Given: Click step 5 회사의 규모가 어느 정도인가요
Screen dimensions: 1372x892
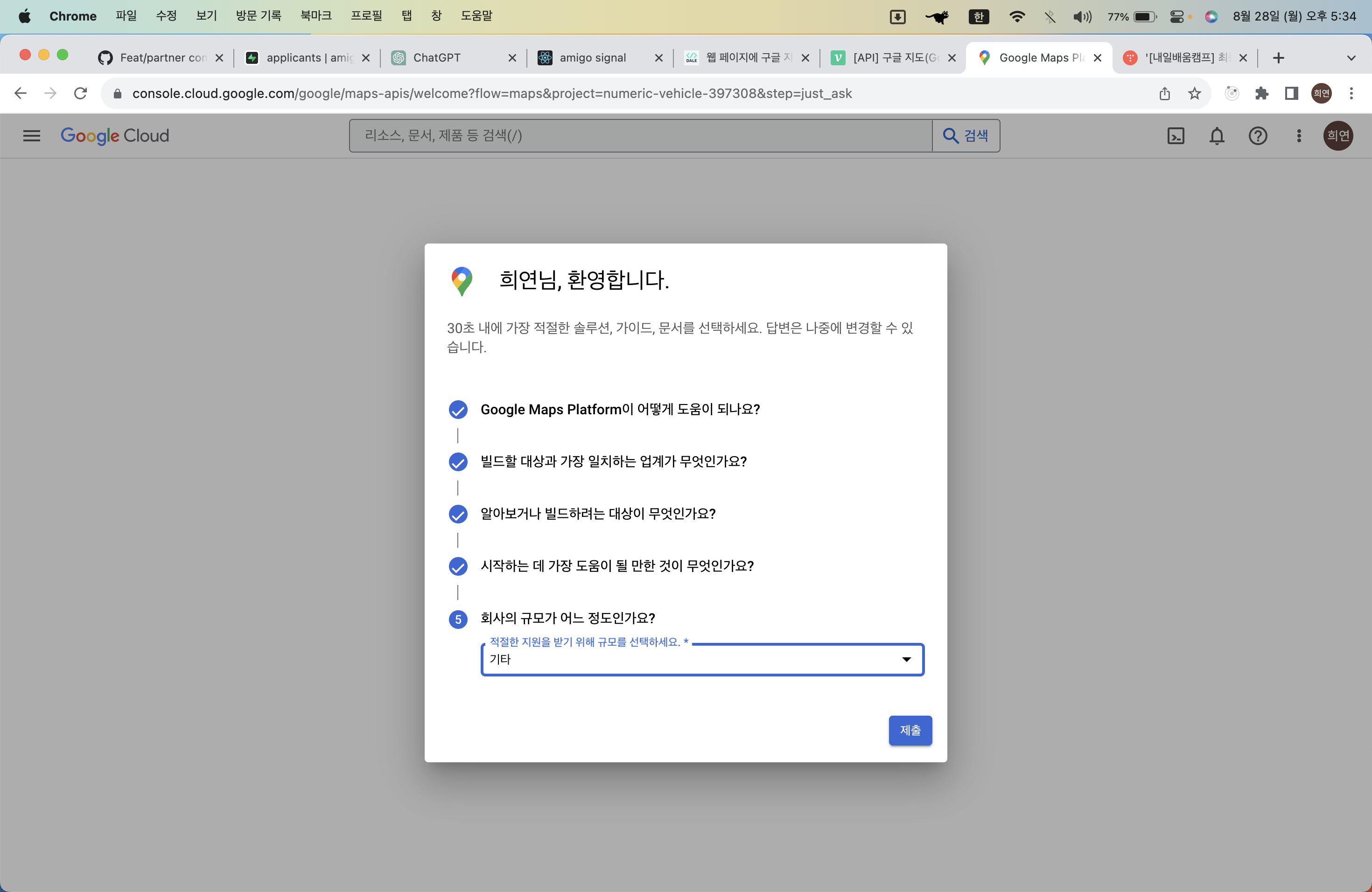Looking at the screenshot, I should pos(568,618).
